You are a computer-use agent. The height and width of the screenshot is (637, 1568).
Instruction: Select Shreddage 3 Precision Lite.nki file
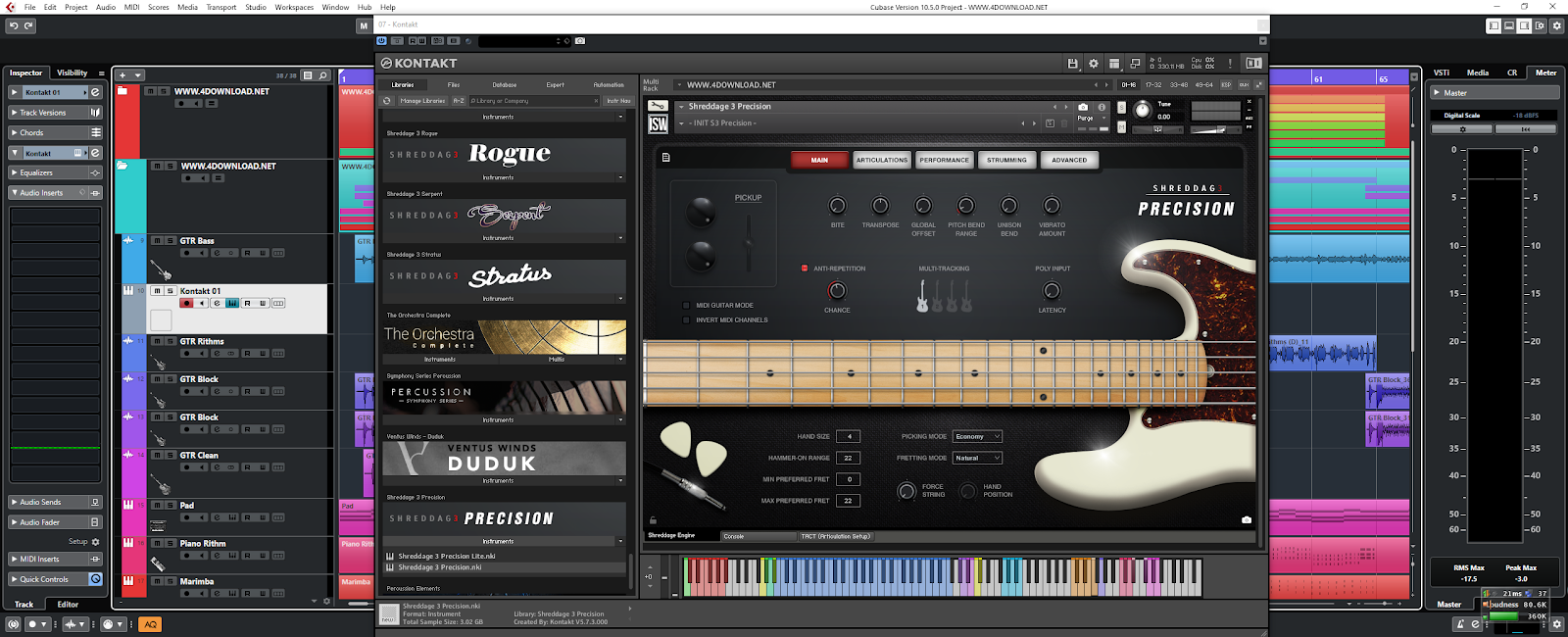(446, 556)
